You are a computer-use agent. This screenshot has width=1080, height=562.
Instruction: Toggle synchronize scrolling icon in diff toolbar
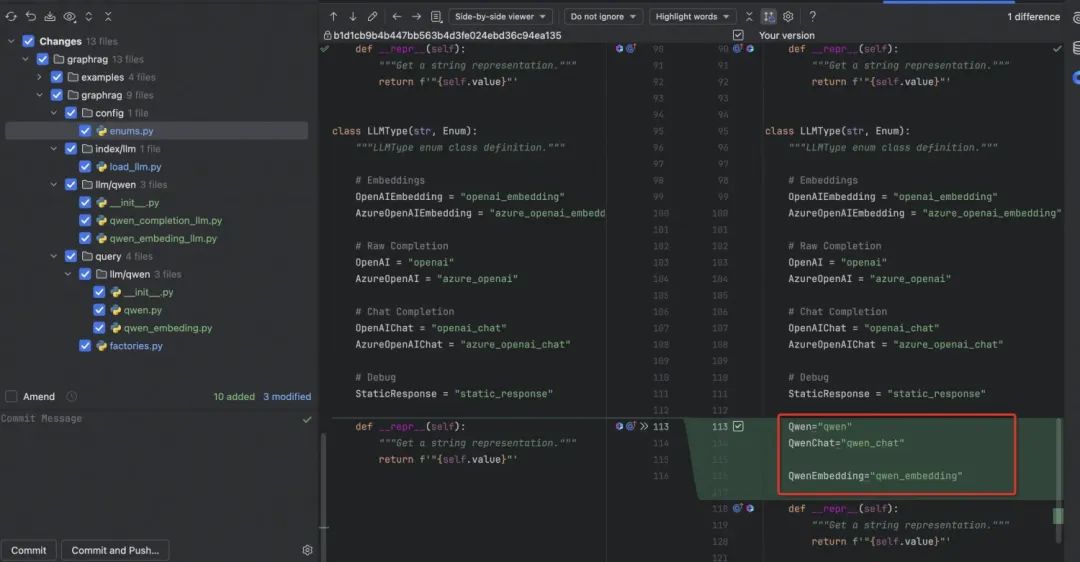pos(768,17)
